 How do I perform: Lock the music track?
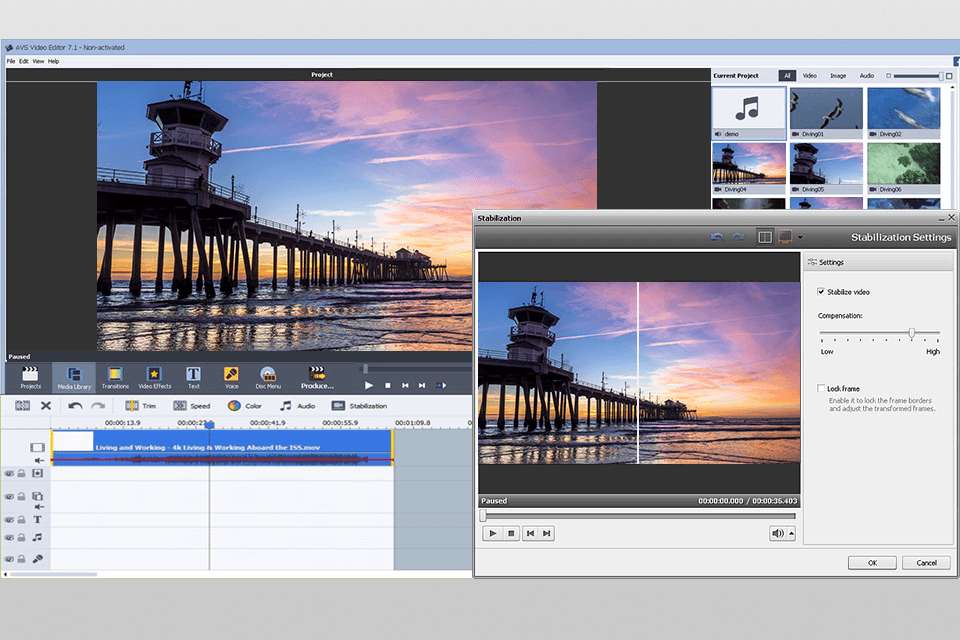[21, 538]
